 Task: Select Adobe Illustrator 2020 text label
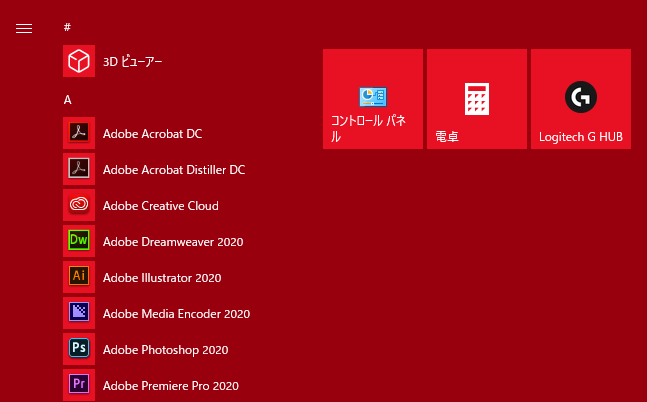click(162, 278)
